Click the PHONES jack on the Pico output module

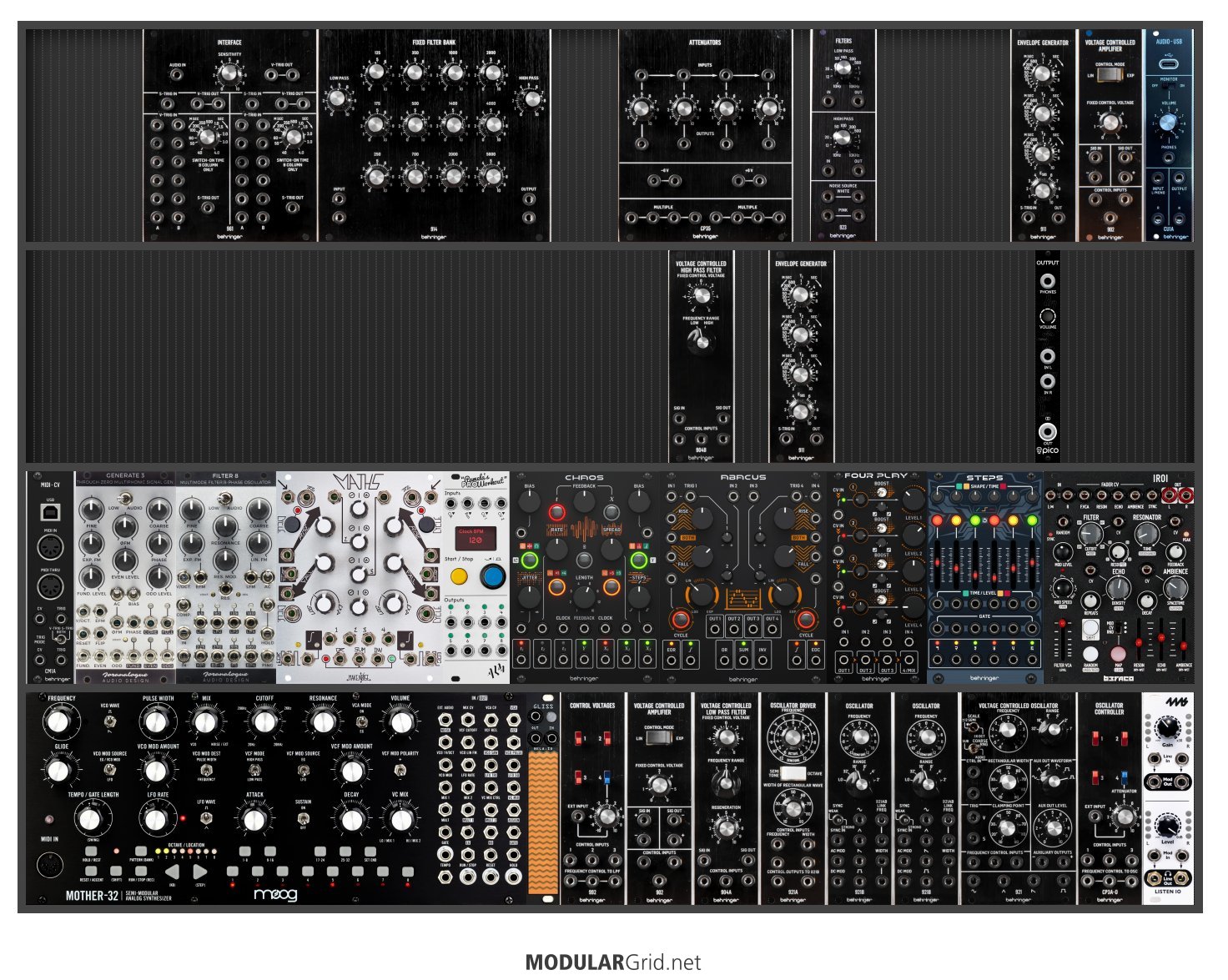point(1048,281)
